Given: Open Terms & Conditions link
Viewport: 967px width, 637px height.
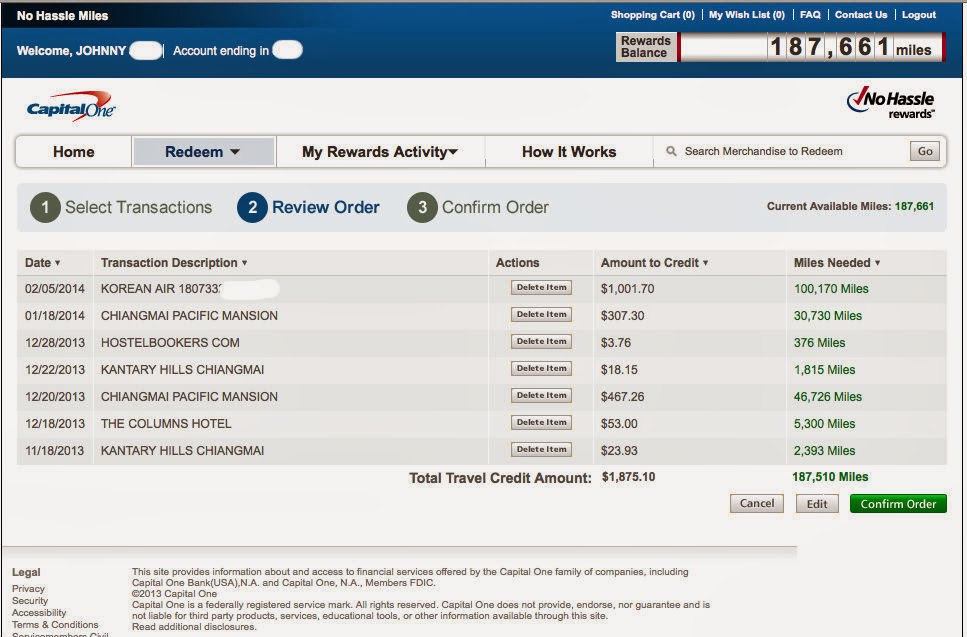Looking at the screenshot, I should 55,625.
